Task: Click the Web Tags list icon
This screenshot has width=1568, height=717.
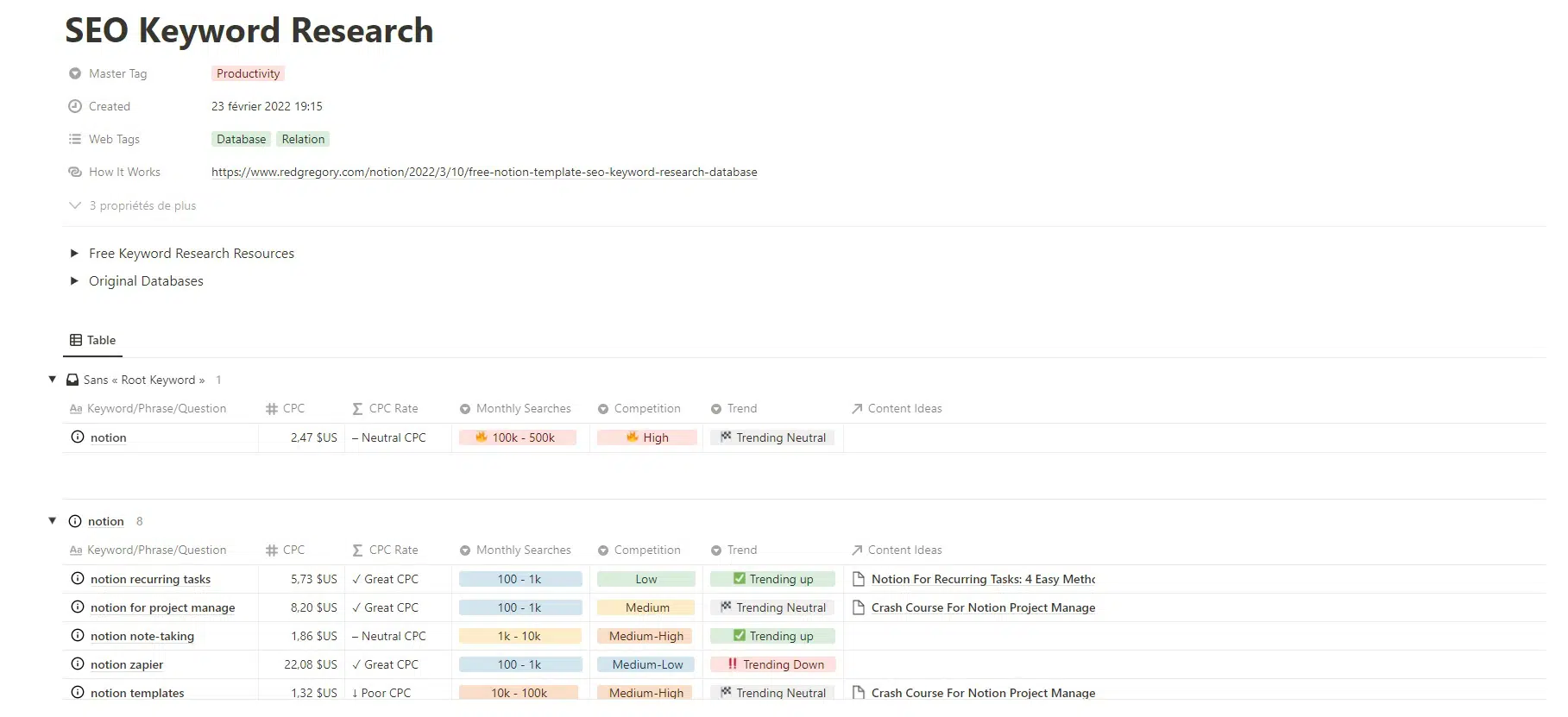Action: click(x=75, y=140)
